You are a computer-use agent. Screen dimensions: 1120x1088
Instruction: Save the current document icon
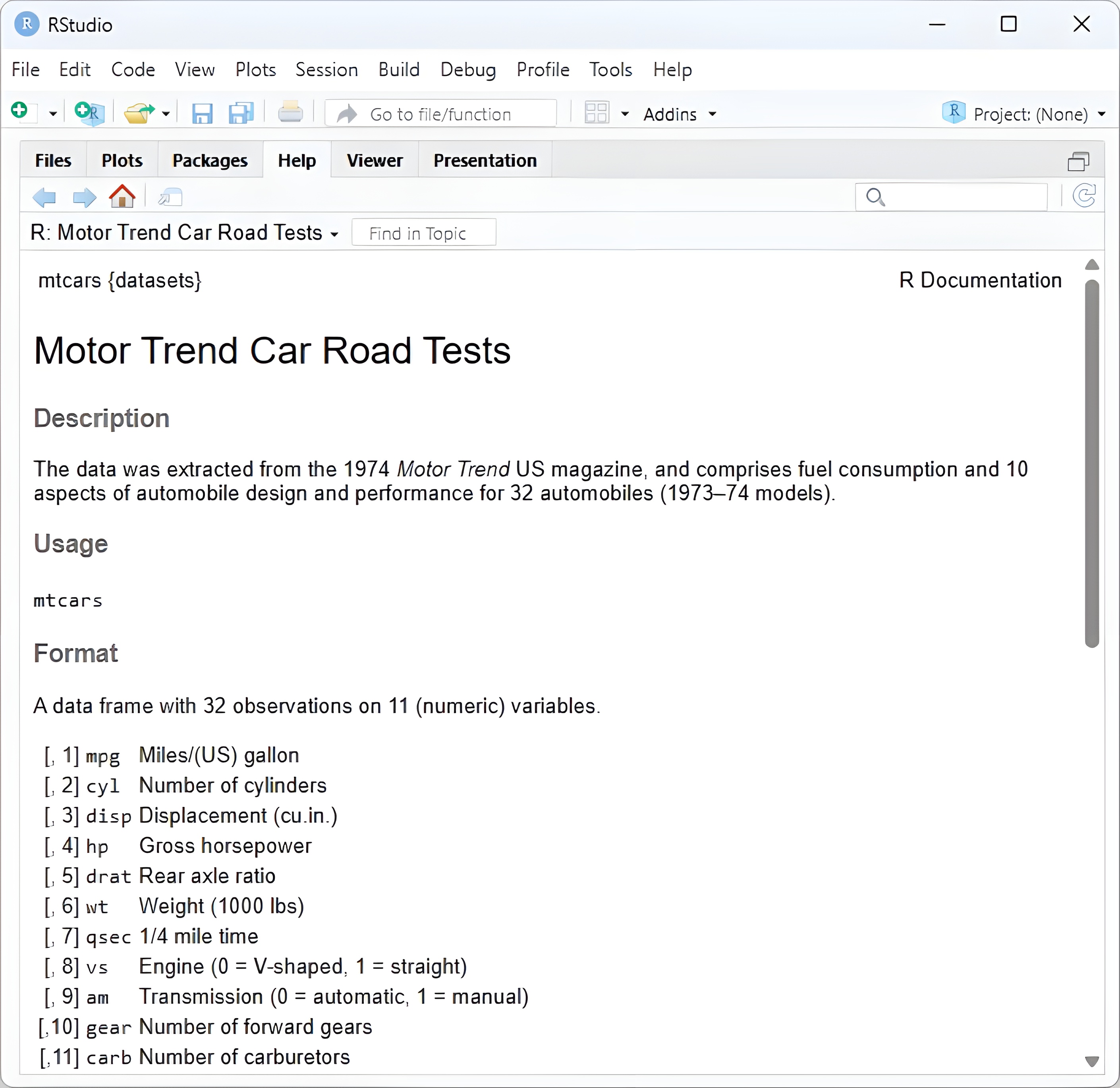(x=202, y=114)
